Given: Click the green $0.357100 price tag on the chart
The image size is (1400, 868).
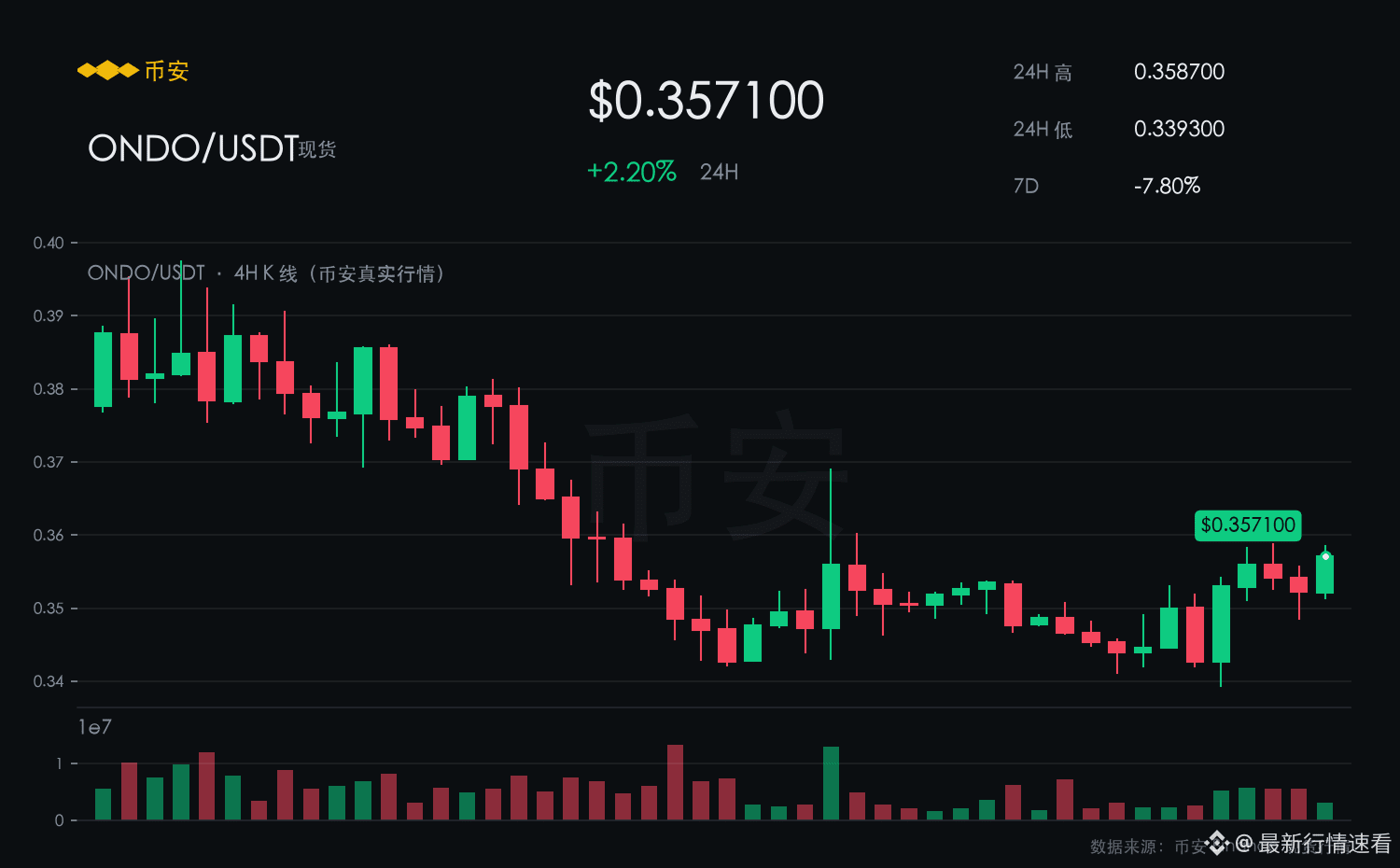Looking at the screenshot, I should (x=1248, y=525).
